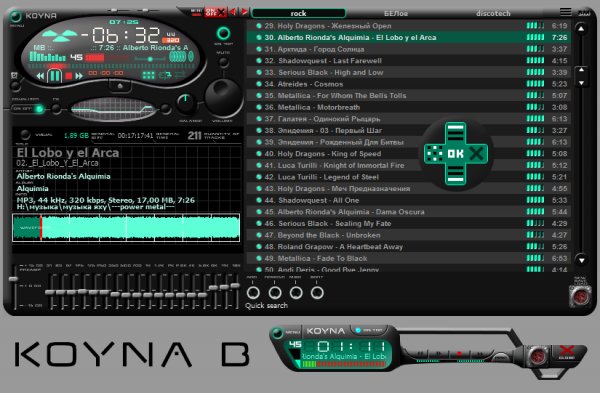Toggle the Visual knob above track info
600x393 pixels.
tap(25, 134)
